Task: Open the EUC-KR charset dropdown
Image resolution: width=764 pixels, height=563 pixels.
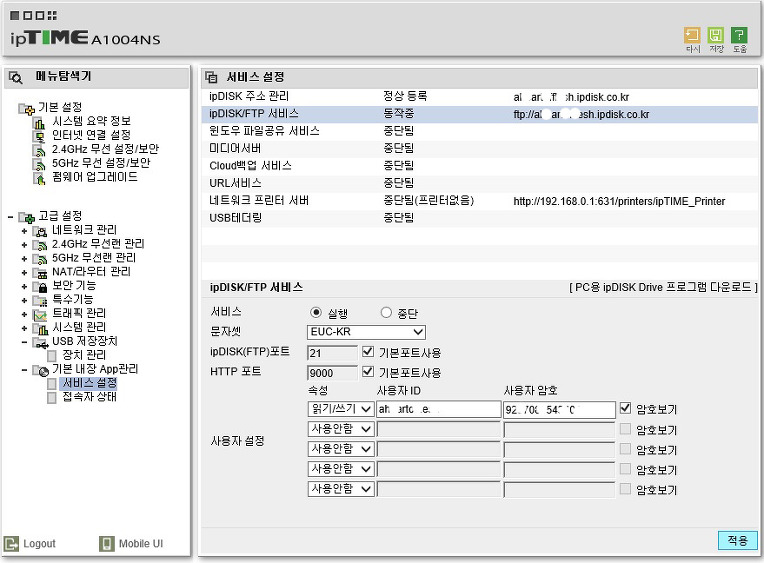Action: [x=366, y=332]
